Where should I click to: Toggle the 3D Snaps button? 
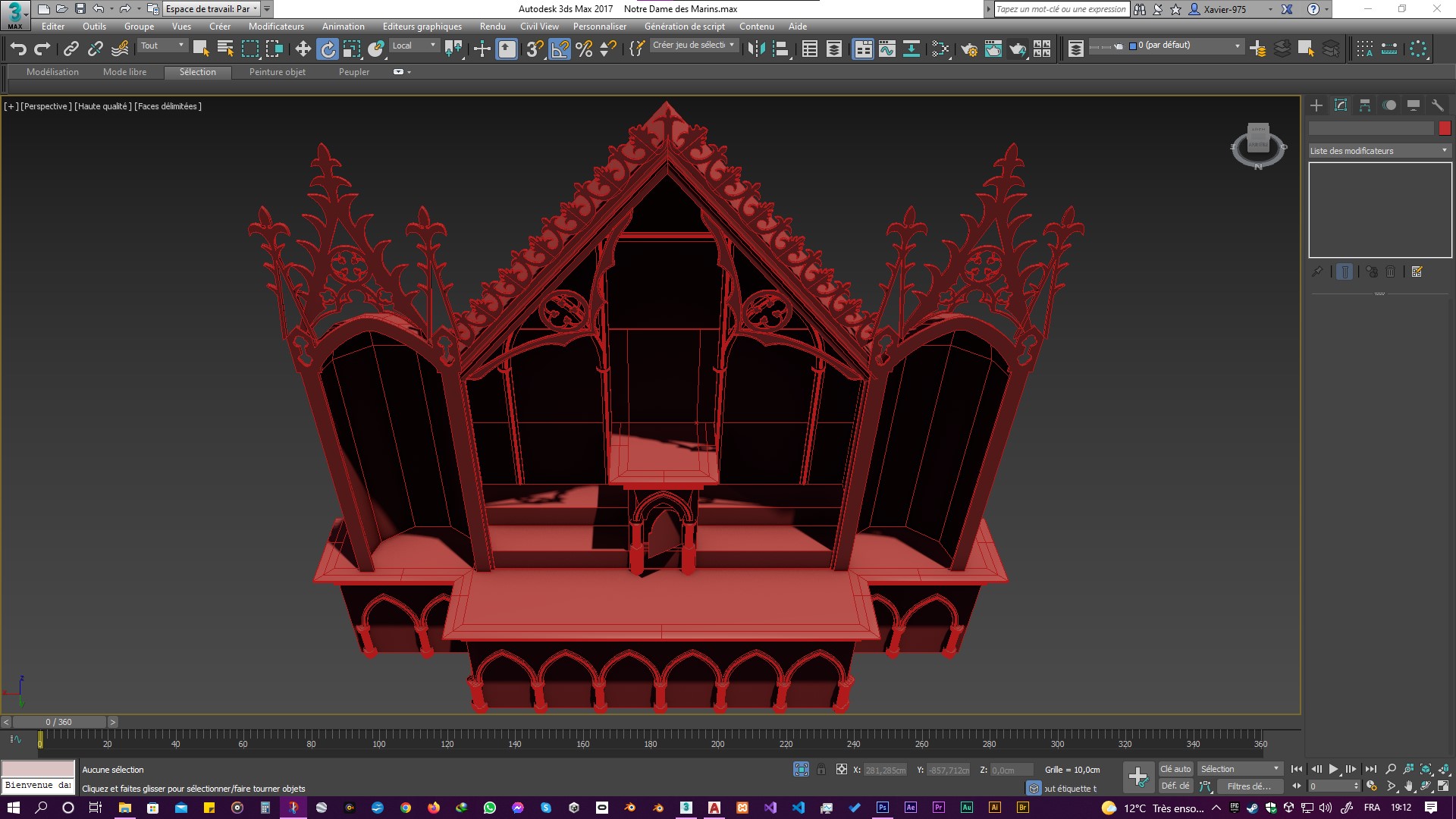(535, 49)
